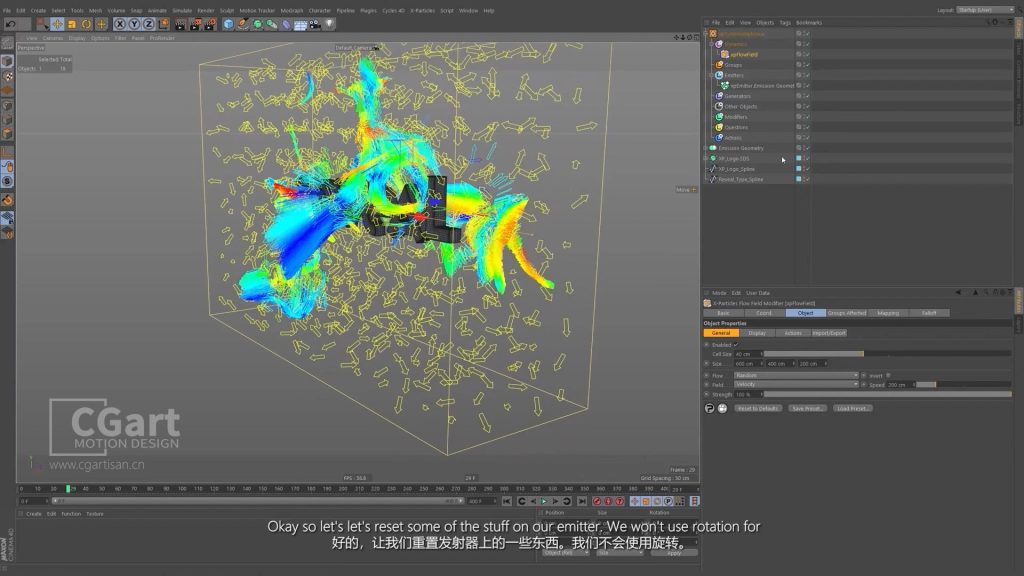The image size is (1024, 576).
Task: Toggle the Y axis lock
Action: pos(134,24)
